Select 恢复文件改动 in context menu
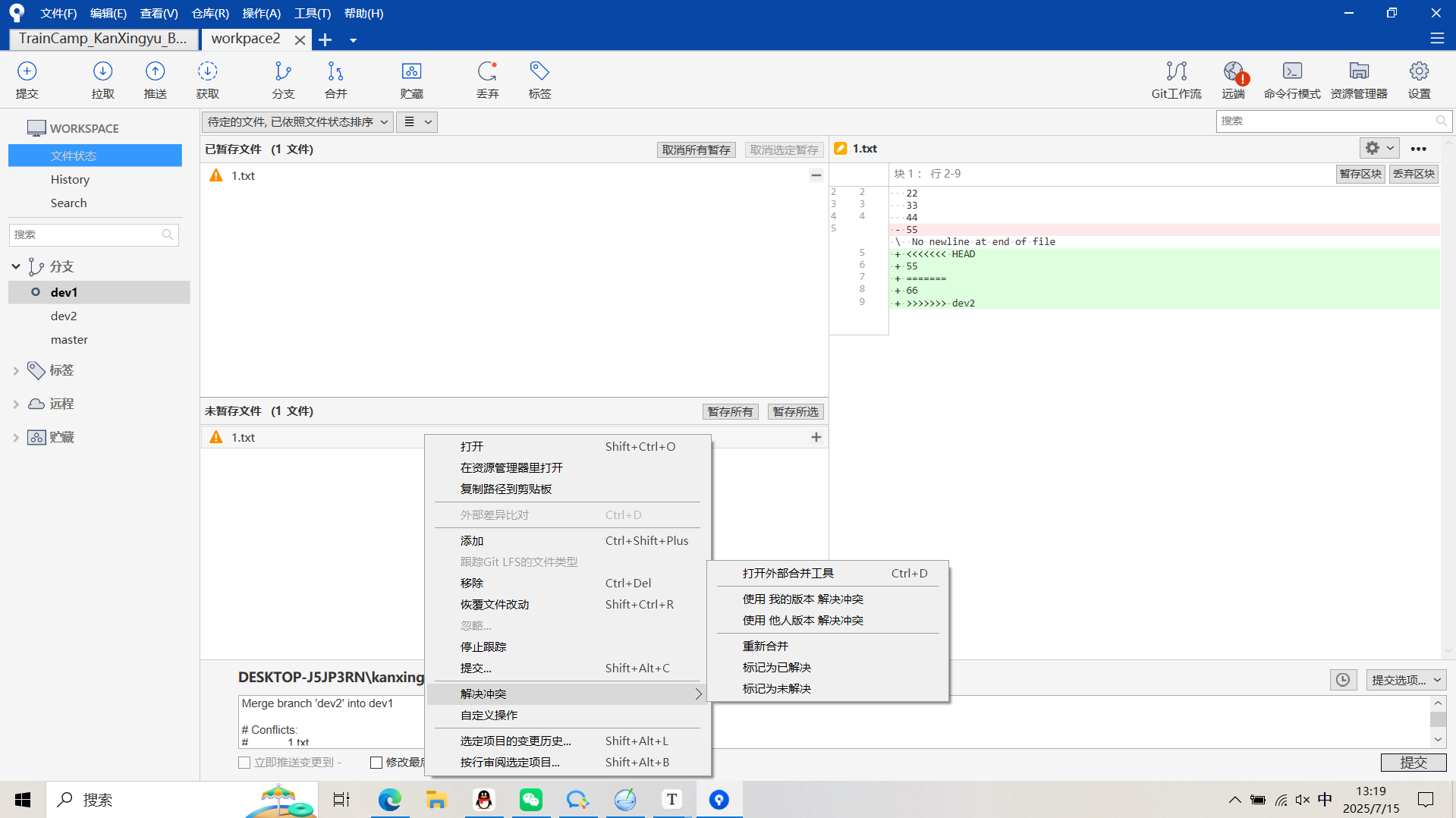 click(567, 604)
